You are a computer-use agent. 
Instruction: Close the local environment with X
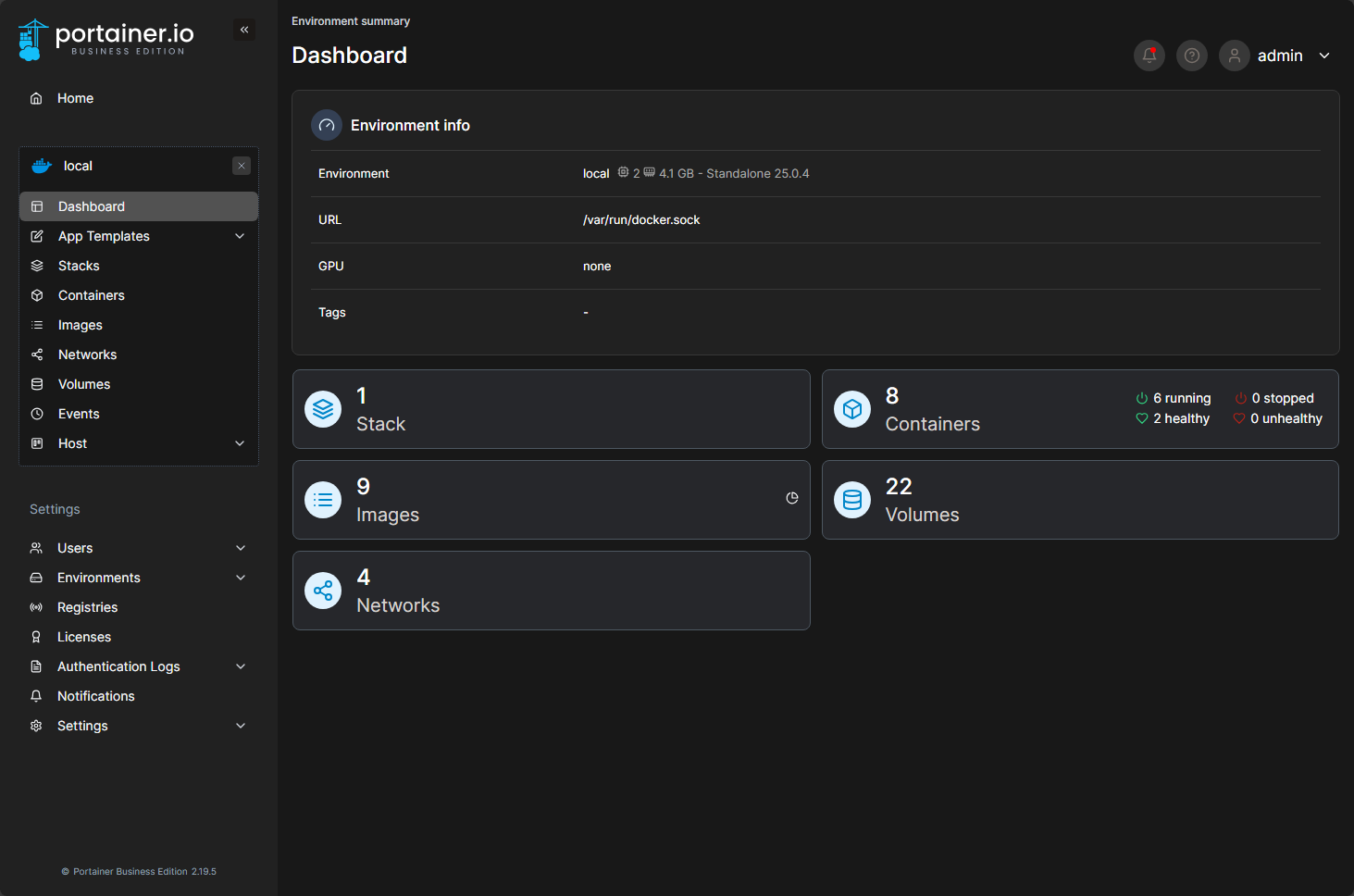coord(242,166)
